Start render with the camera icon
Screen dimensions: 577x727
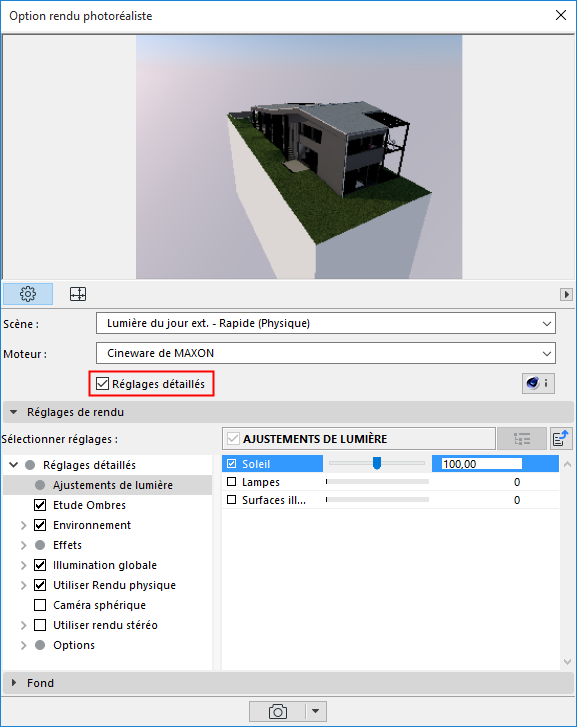tap(278, 711)
